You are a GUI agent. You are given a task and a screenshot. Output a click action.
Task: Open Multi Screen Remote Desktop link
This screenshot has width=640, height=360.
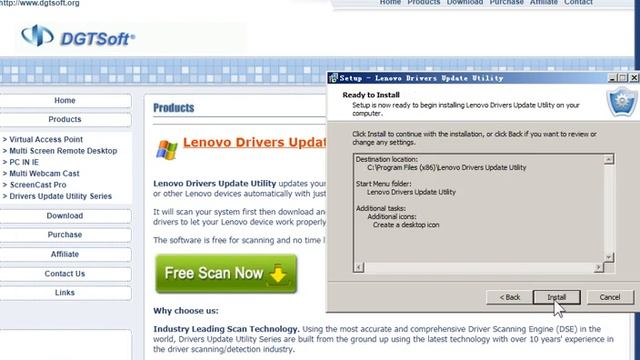tap(63, 151)
